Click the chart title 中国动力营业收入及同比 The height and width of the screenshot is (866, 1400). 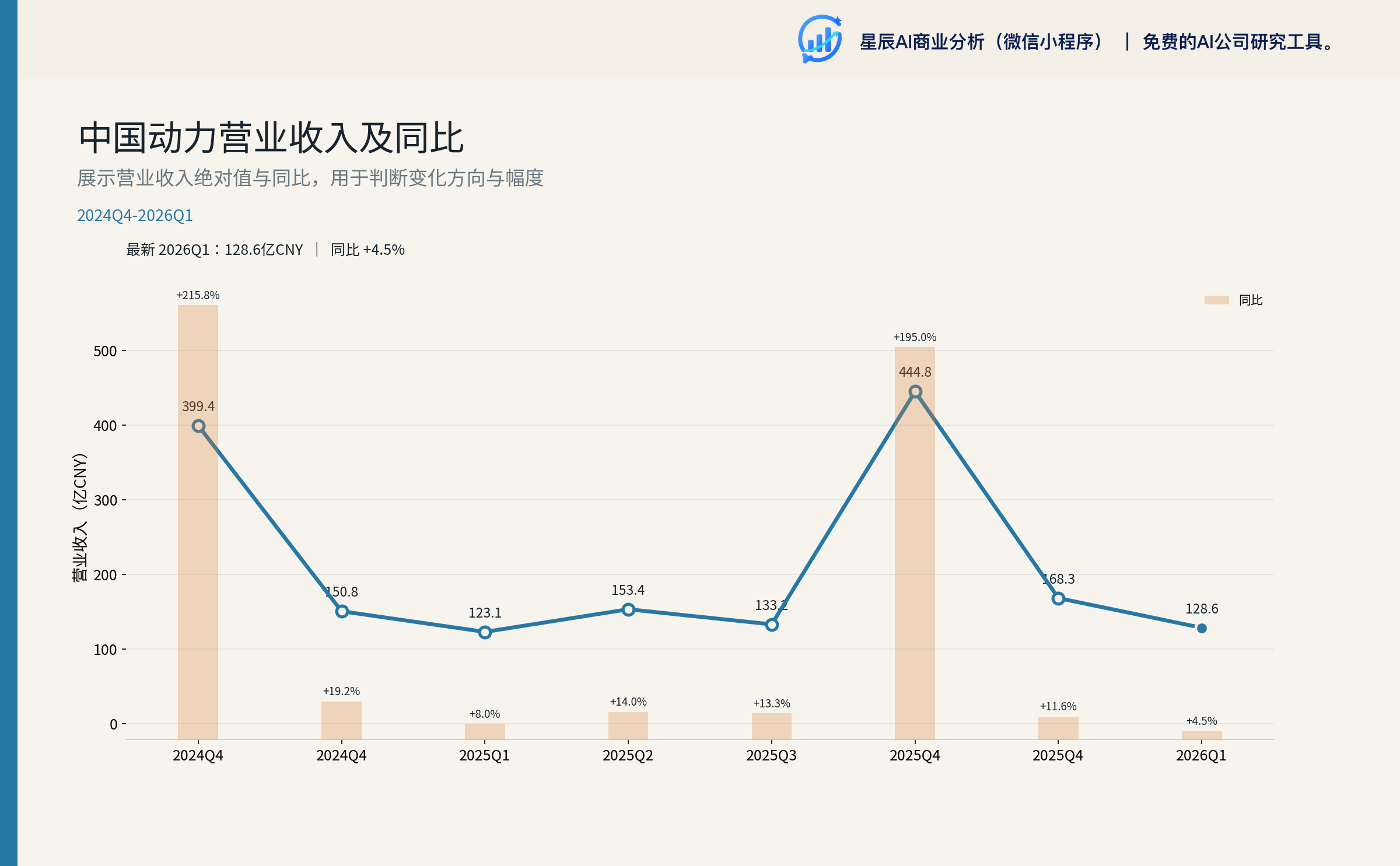(271, 138)
